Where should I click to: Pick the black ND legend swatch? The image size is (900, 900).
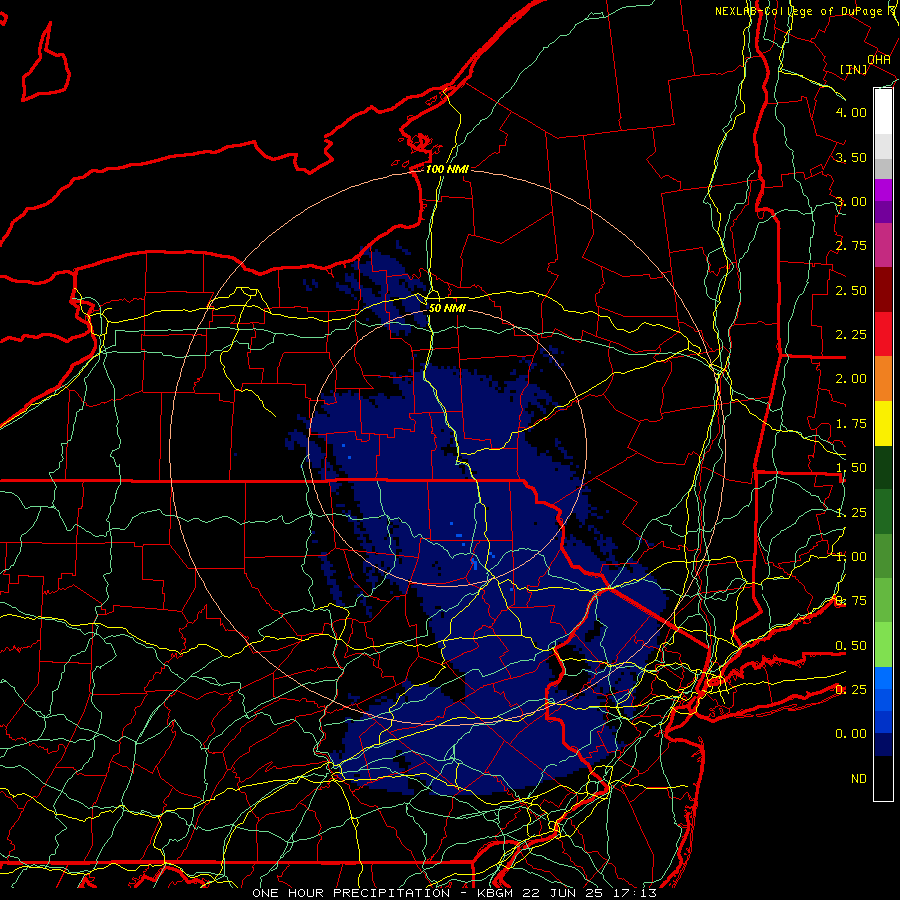[x=883, y=778]
